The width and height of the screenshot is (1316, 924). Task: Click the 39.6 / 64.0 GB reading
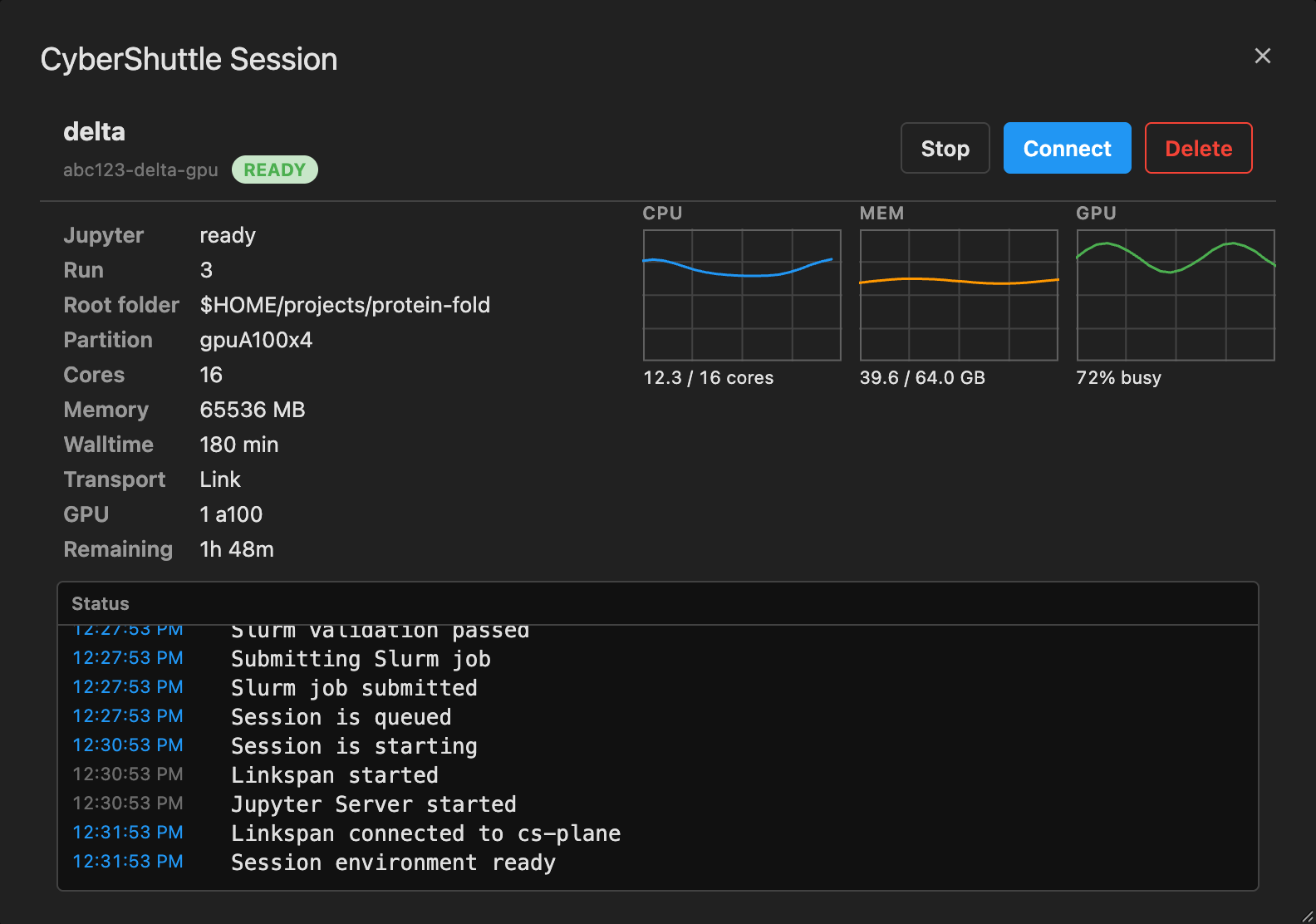click(922, 377)
